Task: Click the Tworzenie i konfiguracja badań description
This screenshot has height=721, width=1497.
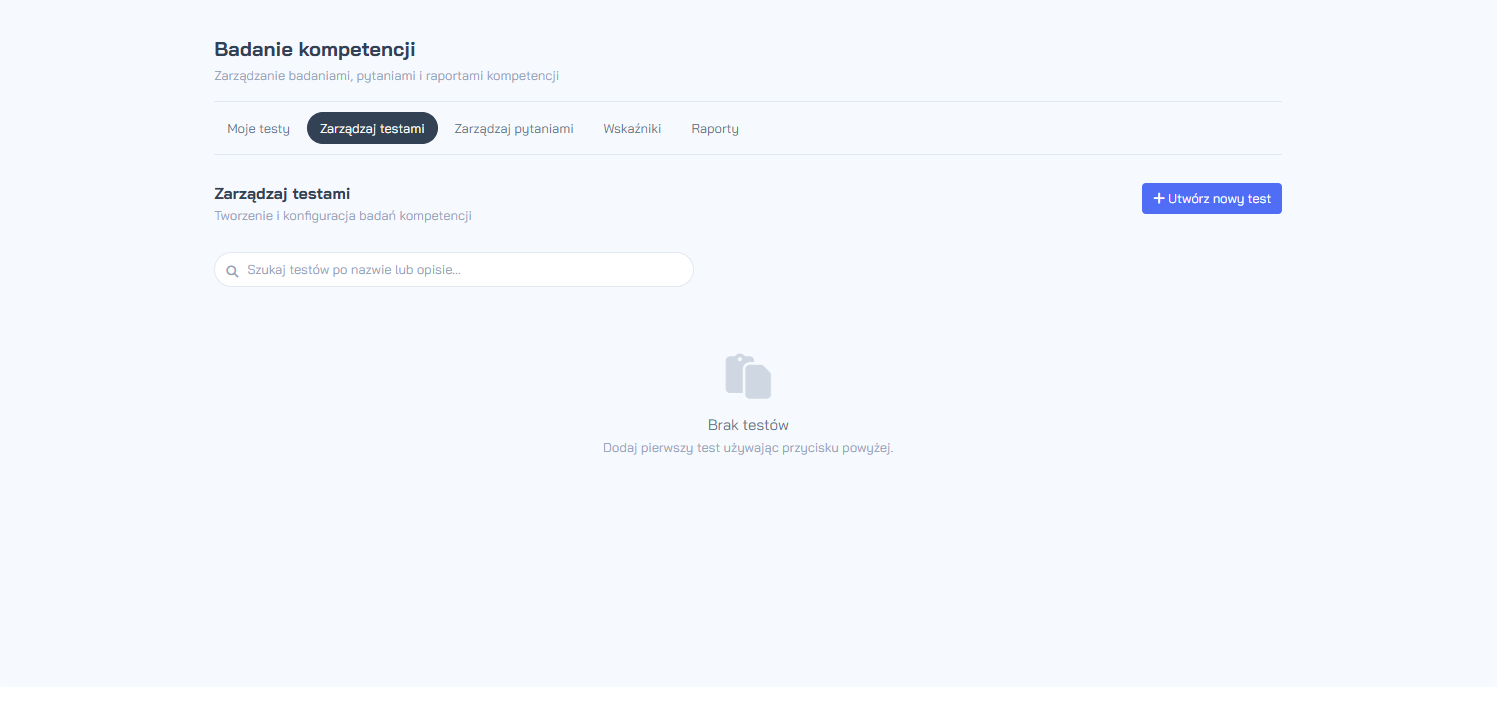Action: 343,216
